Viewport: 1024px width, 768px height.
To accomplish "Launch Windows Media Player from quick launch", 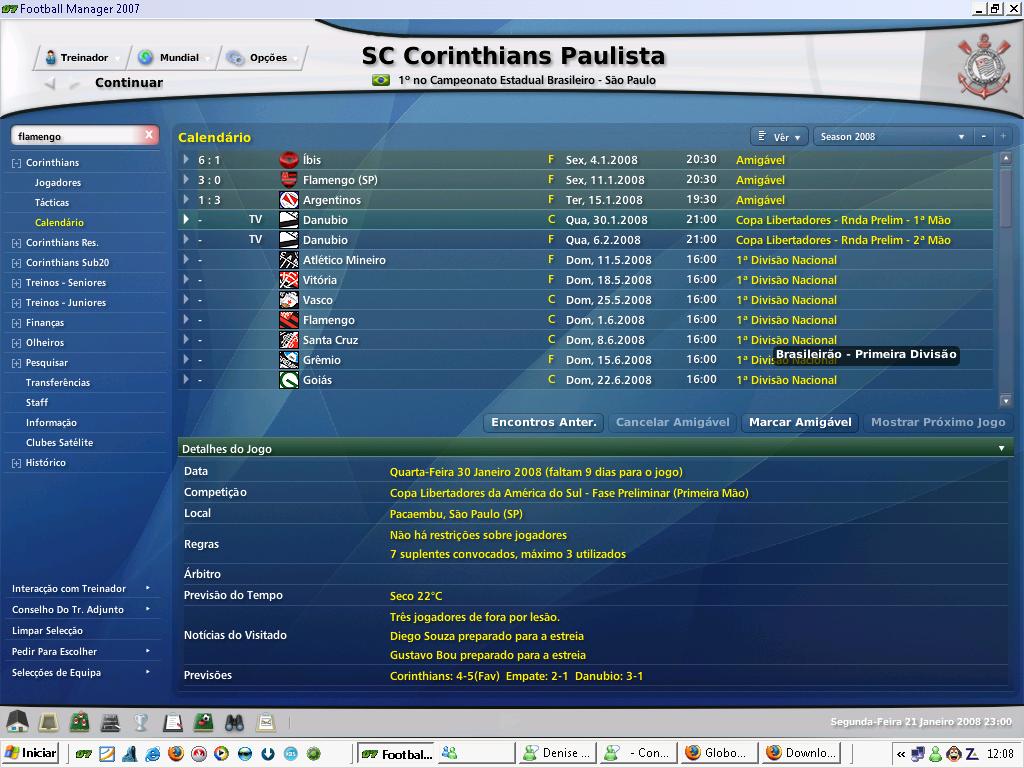I will [222, 754].
